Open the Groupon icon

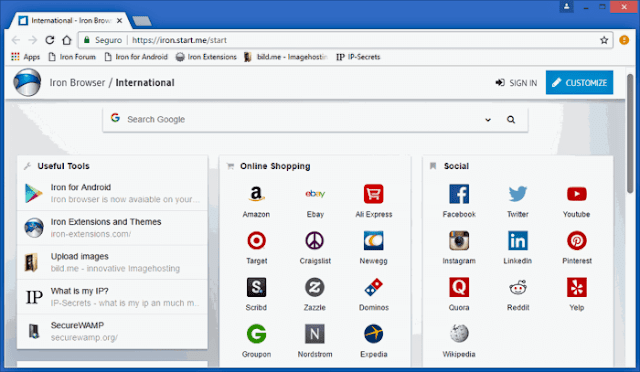click(x=256, y=334)
